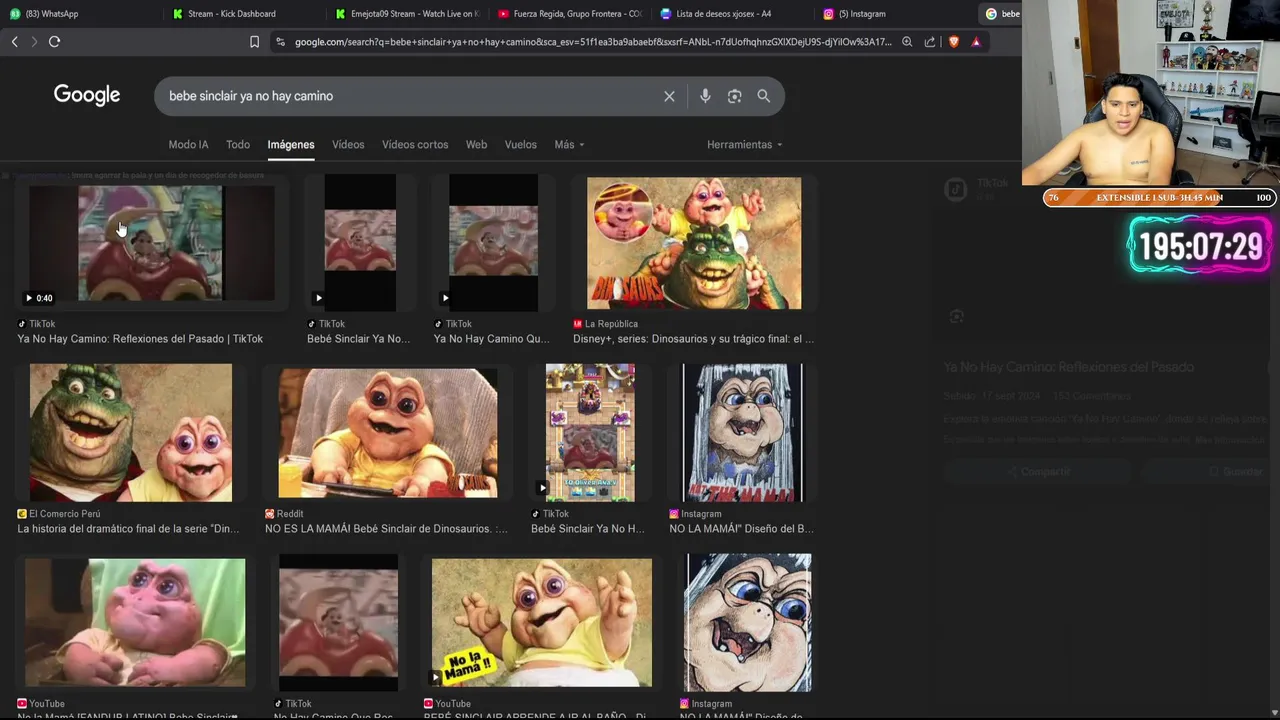The height and width of the screenshot is (720, 1280).
Task: Go to Google homepage via logo
Action: point(87,95)
